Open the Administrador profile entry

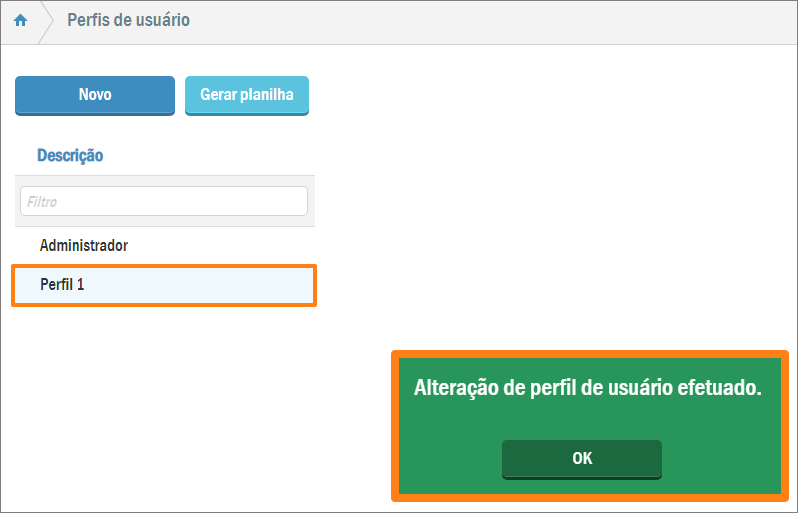84,245
